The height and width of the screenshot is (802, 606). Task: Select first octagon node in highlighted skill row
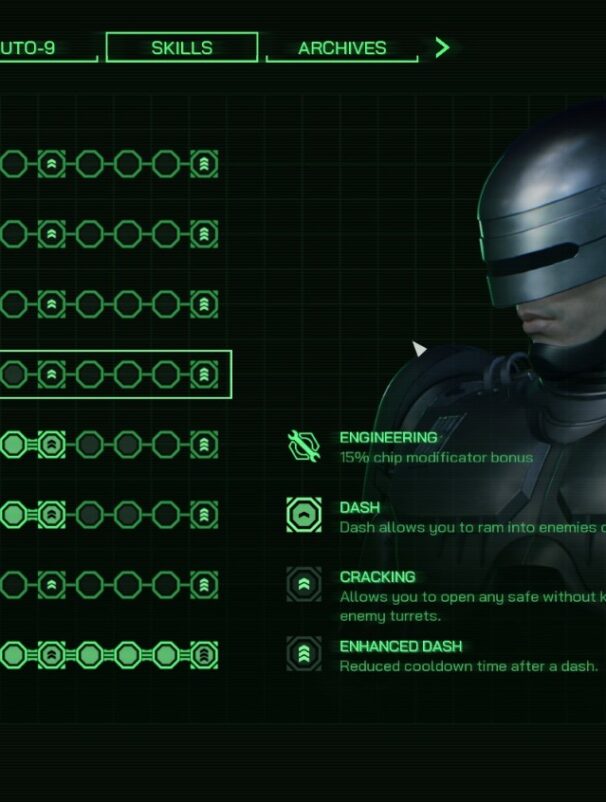(14, 374)
